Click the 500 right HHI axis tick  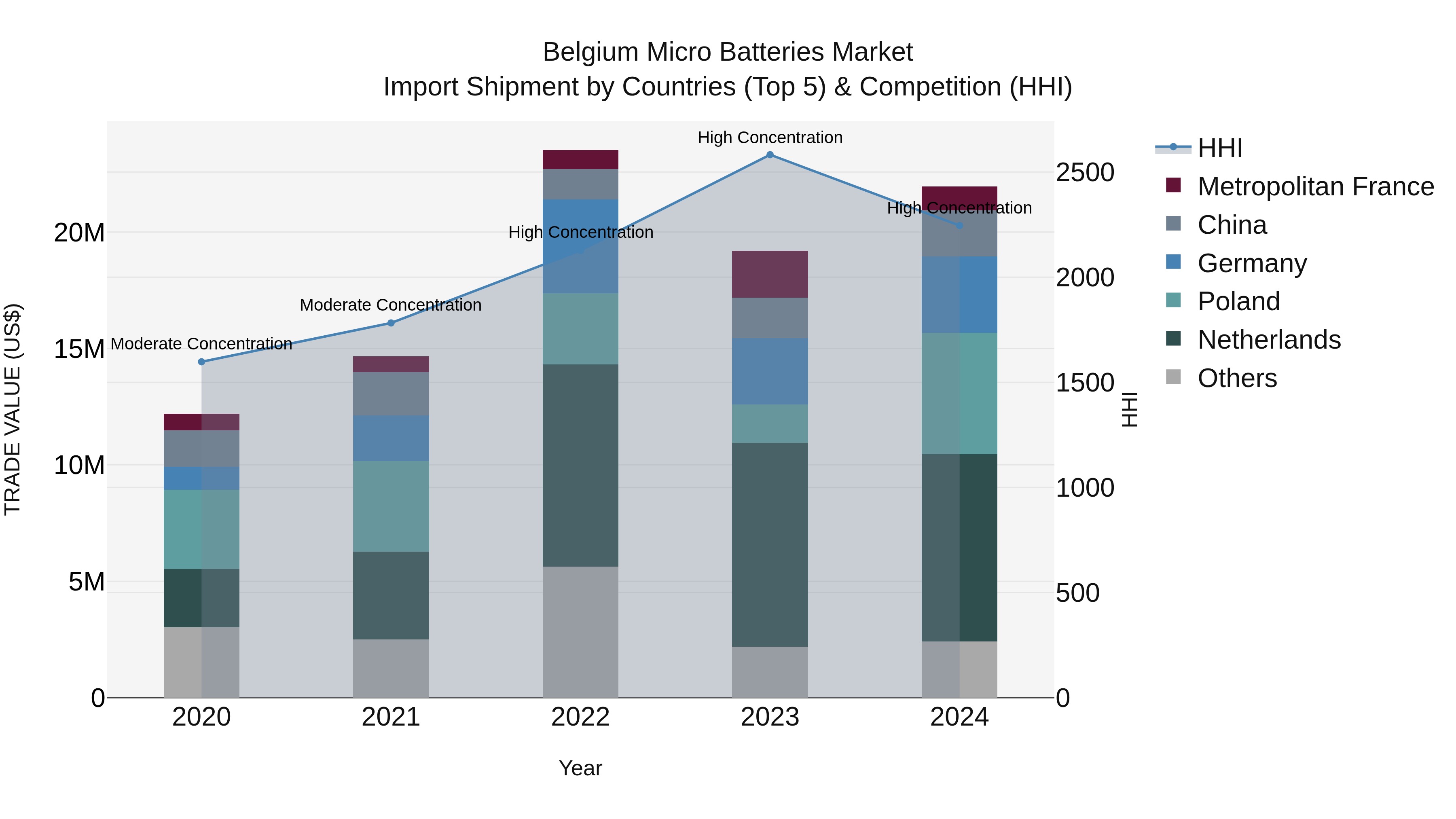(1078, 593)
